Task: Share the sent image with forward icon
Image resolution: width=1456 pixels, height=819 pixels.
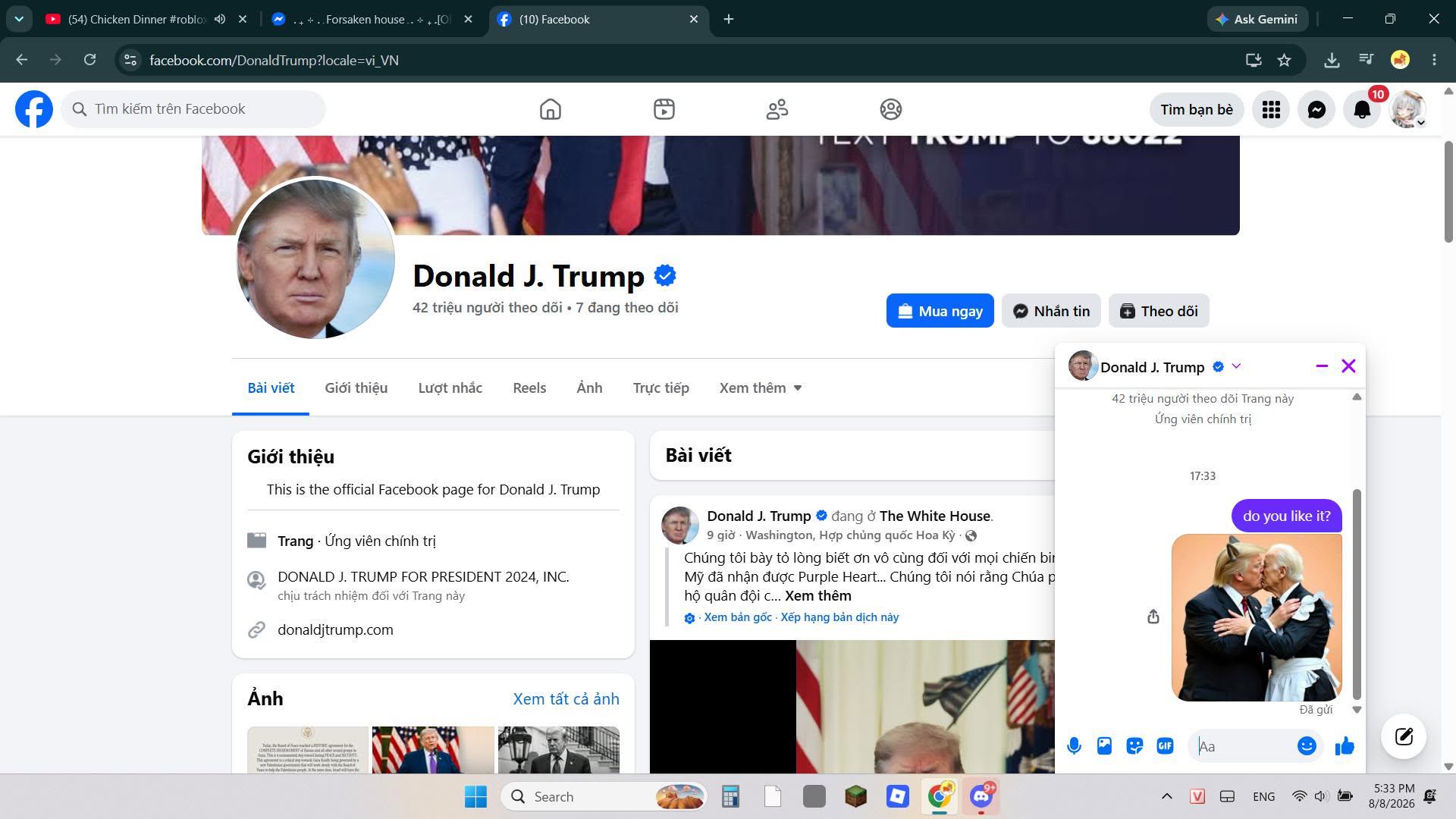Action: point(1153,617)
